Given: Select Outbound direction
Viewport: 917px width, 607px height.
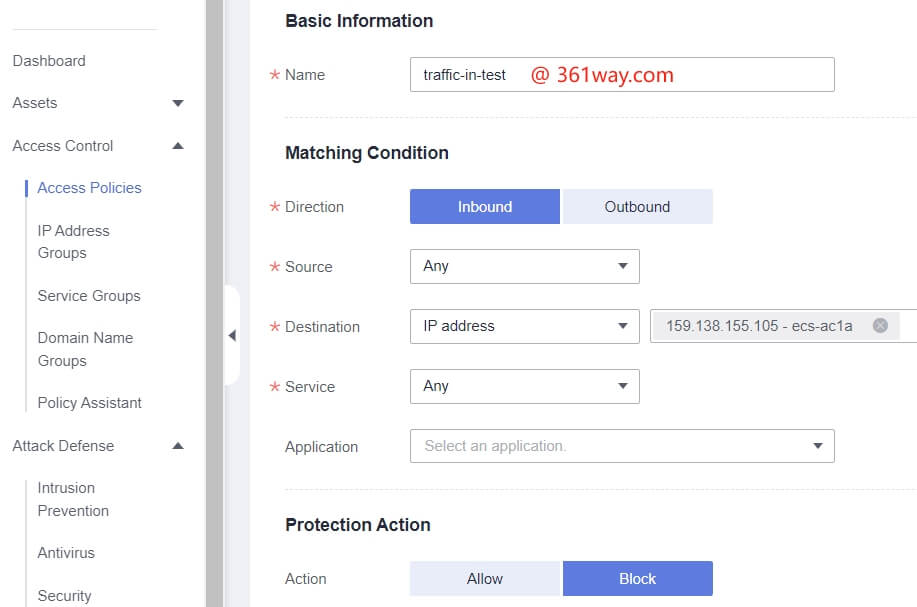Looking at the screenshot, I should point(637,207).
